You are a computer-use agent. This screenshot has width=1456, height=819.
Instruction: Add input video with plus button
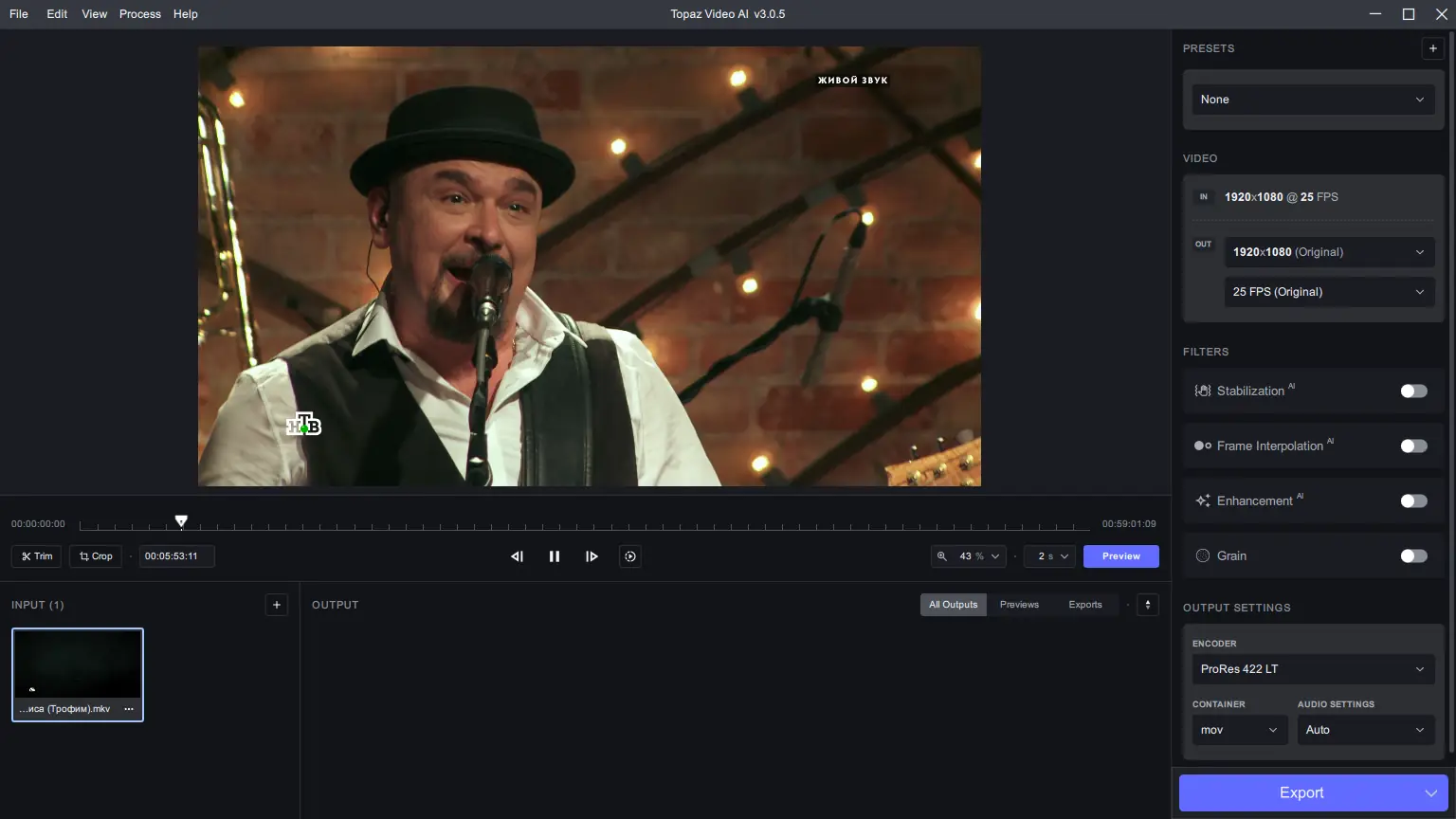pos(277,605)
